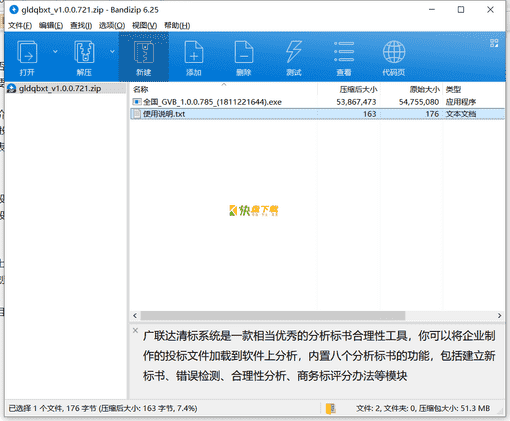
Task: Expand the Extract (解压) dropdown arrow
Action: pyautogui.click(x=112, y=51)
